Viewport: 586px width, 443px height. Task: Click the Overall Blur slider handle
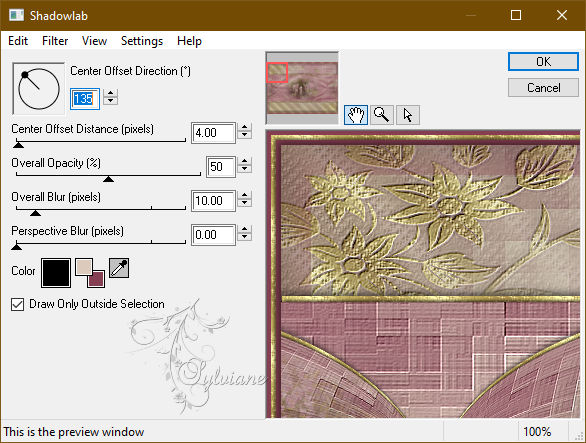[35, 213]
